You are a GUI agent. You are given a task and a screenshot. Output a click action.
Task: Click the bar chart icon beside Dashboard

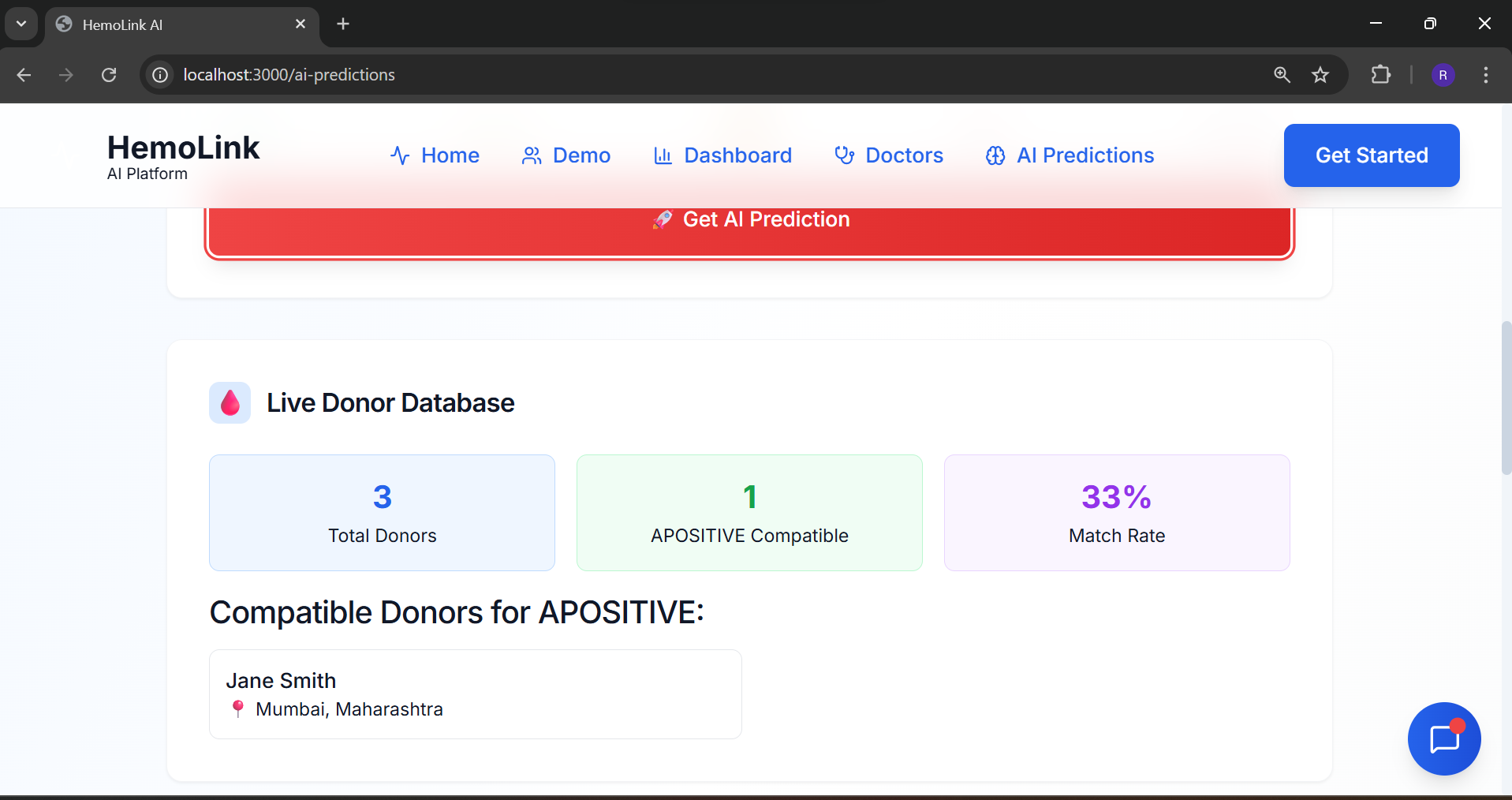[x=663, y=155]
